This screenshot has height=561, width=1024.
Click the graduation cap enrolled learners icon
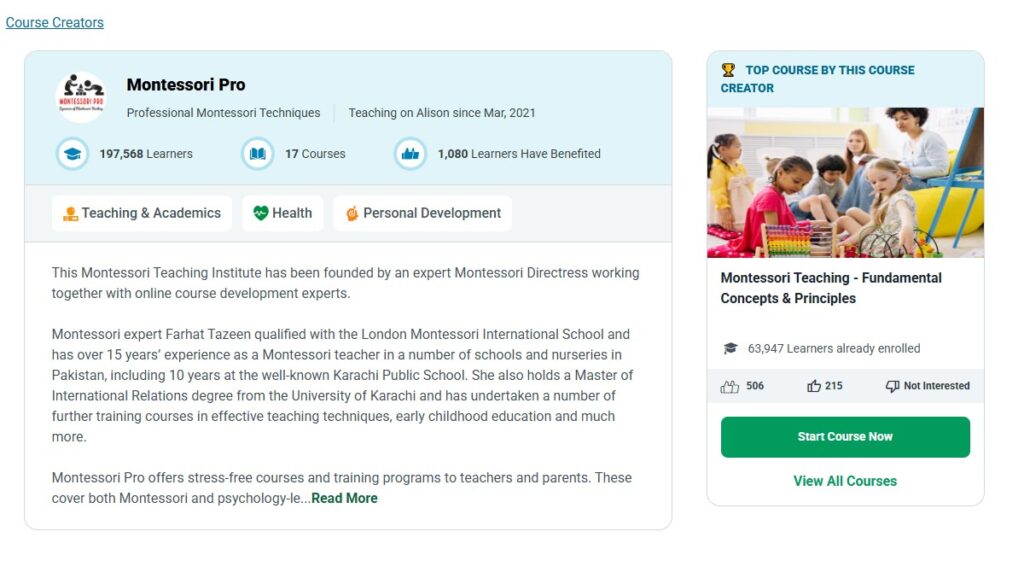click(x=730, y=348)
